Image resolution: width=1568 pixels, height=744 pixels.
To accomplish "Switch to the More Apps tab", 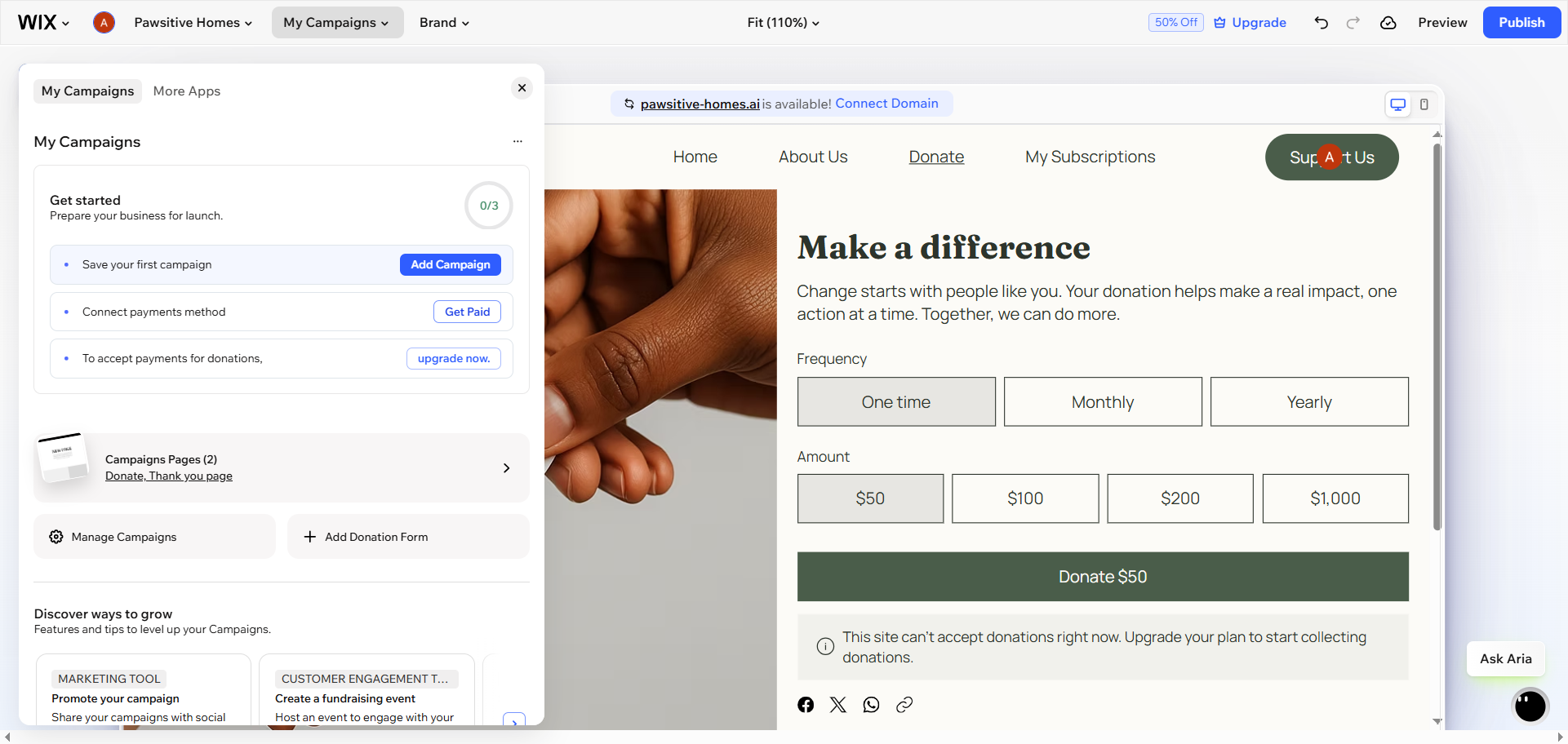I will click(x=187, y=91).
